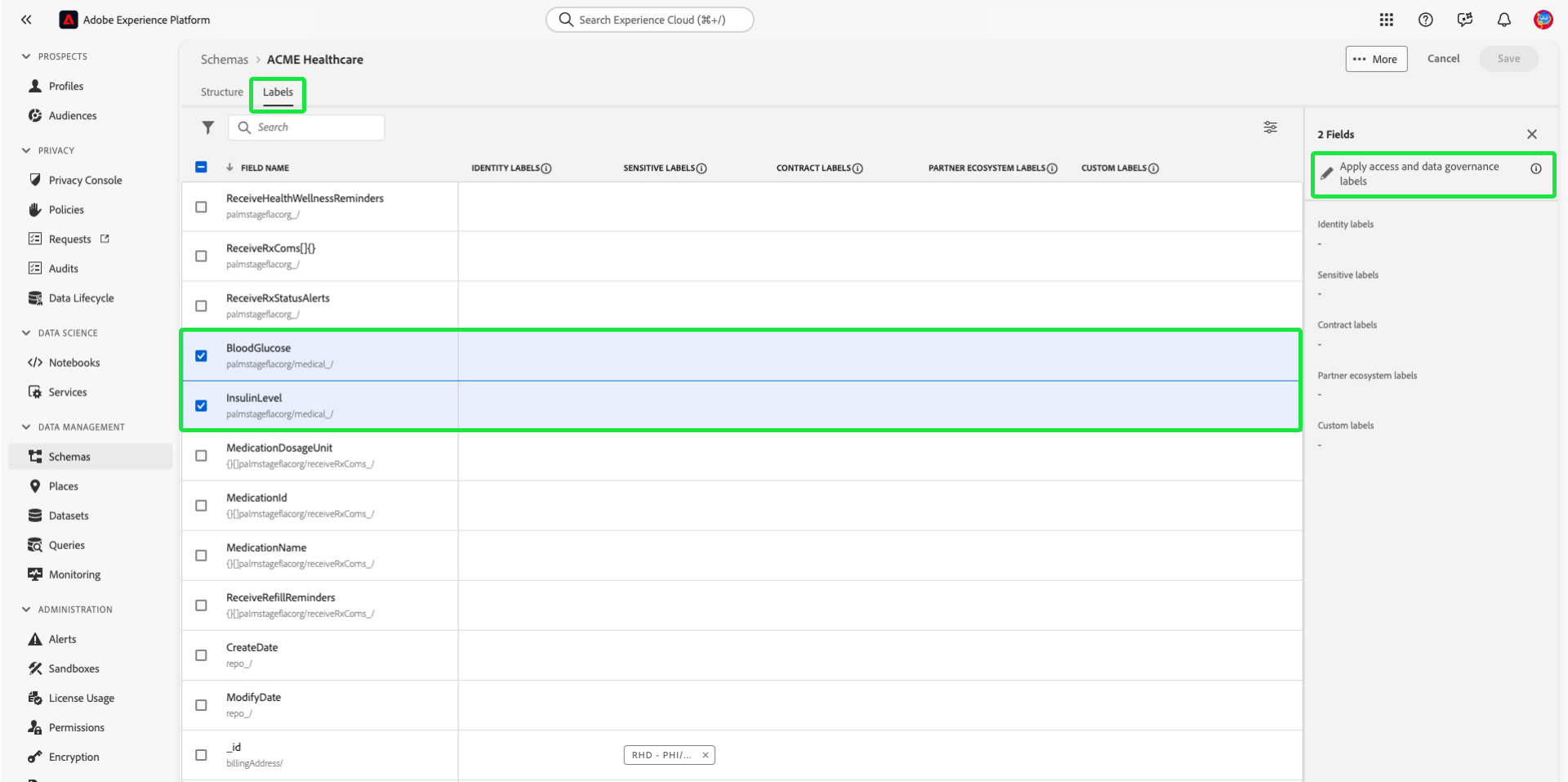1568x782 pixels.
Task: Click the info icon beside Apply labels
Action: pos(1536,168)
